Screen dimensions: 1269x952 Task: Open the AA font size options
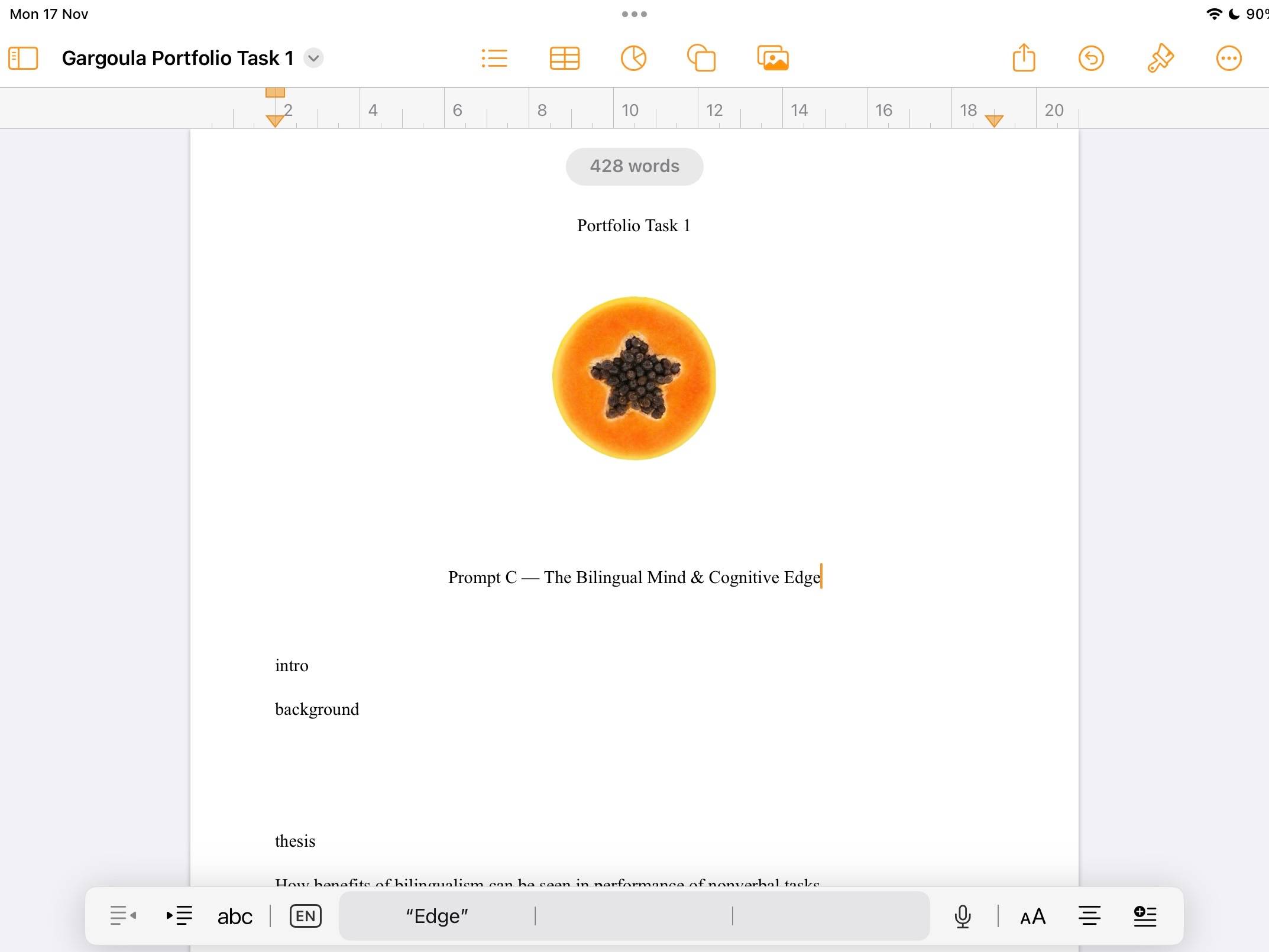tap(1032, 917)
